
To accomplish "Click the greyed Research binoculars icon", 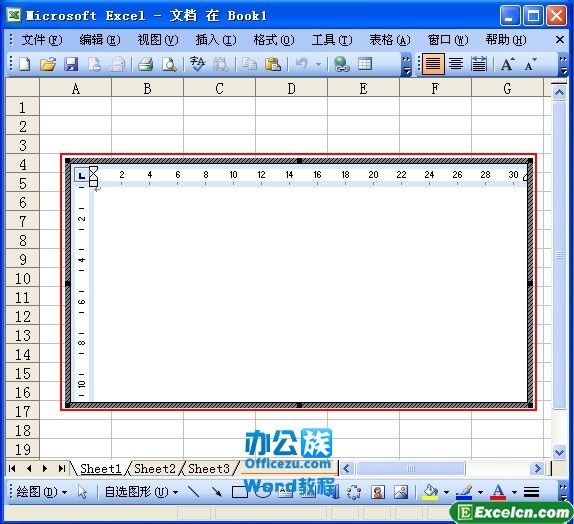I will [221, 64].
